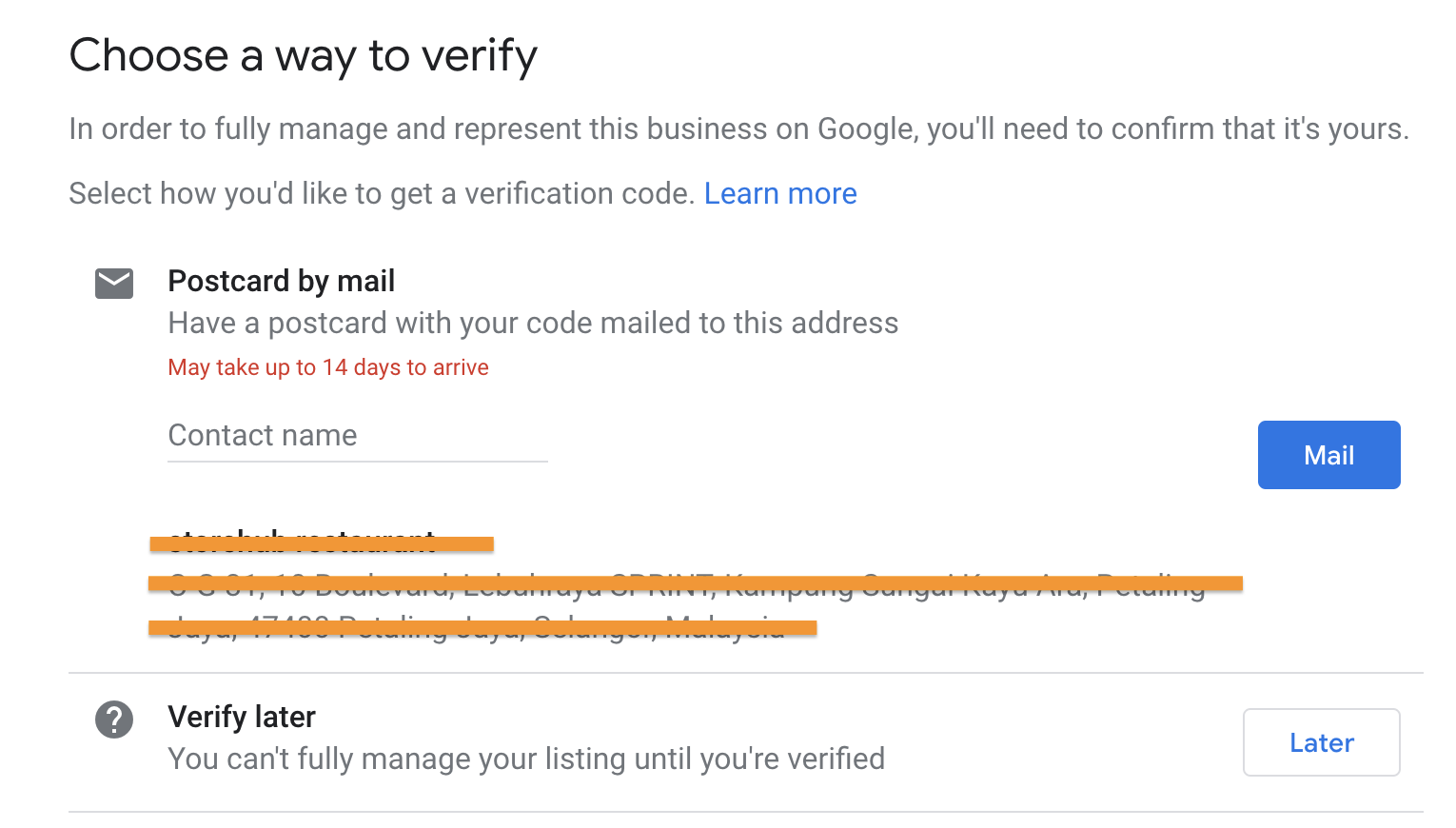Click the divider line below Verify later

pyautogui.click(x=746, y=812)
